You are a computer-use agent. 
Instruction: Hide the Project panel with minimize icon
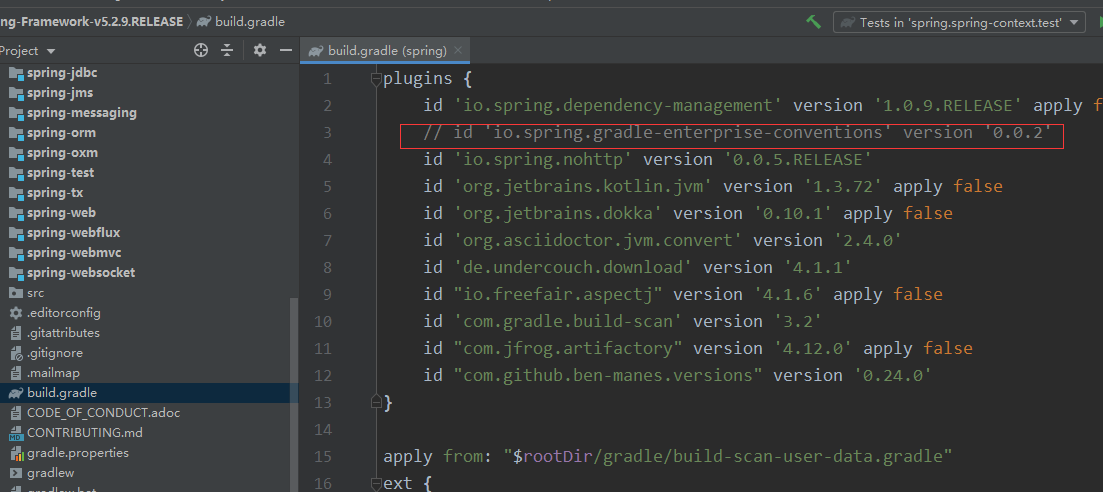pyautogui.click(x=286, y=50)
